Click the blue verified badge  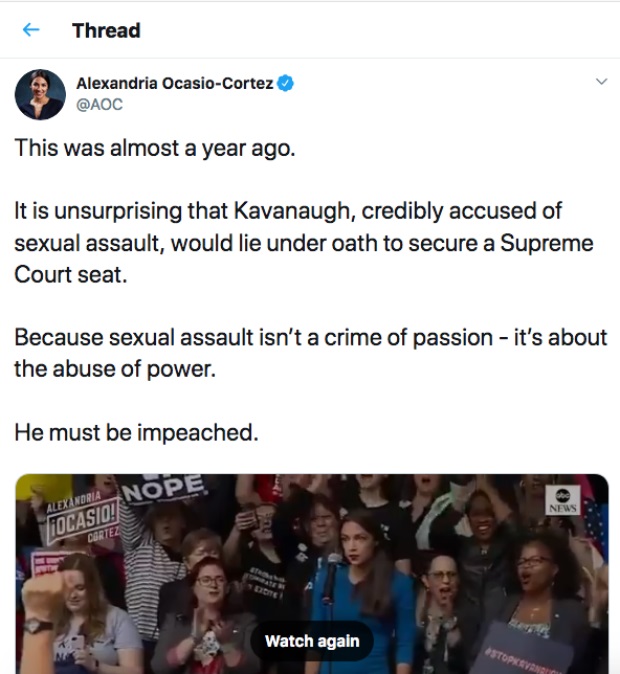coord(285,84)
